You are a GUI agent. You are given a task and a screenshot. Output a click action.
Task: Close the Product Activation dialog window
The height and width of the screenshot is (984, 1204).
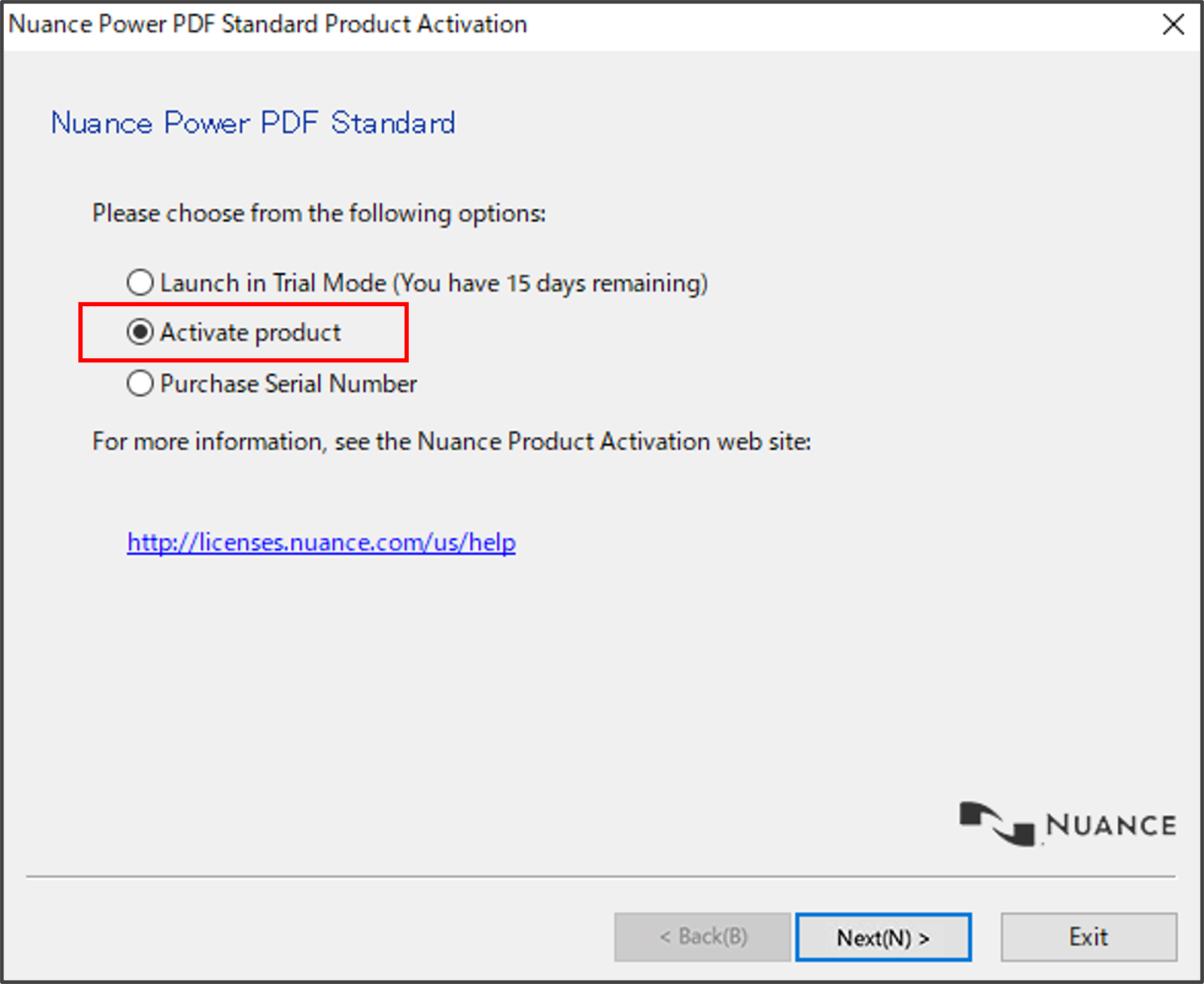point(1173,25)
